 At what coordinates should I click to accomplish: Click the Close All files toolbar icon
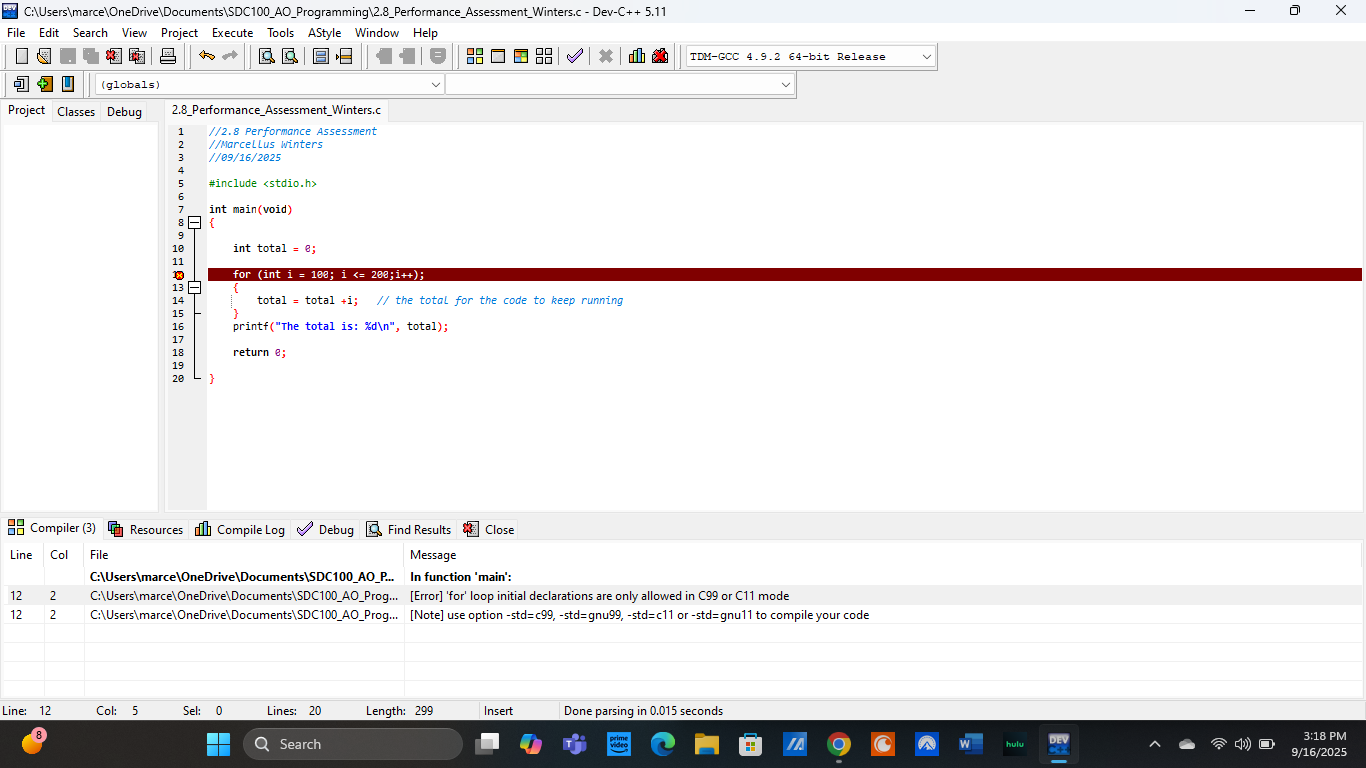(136, 56)
